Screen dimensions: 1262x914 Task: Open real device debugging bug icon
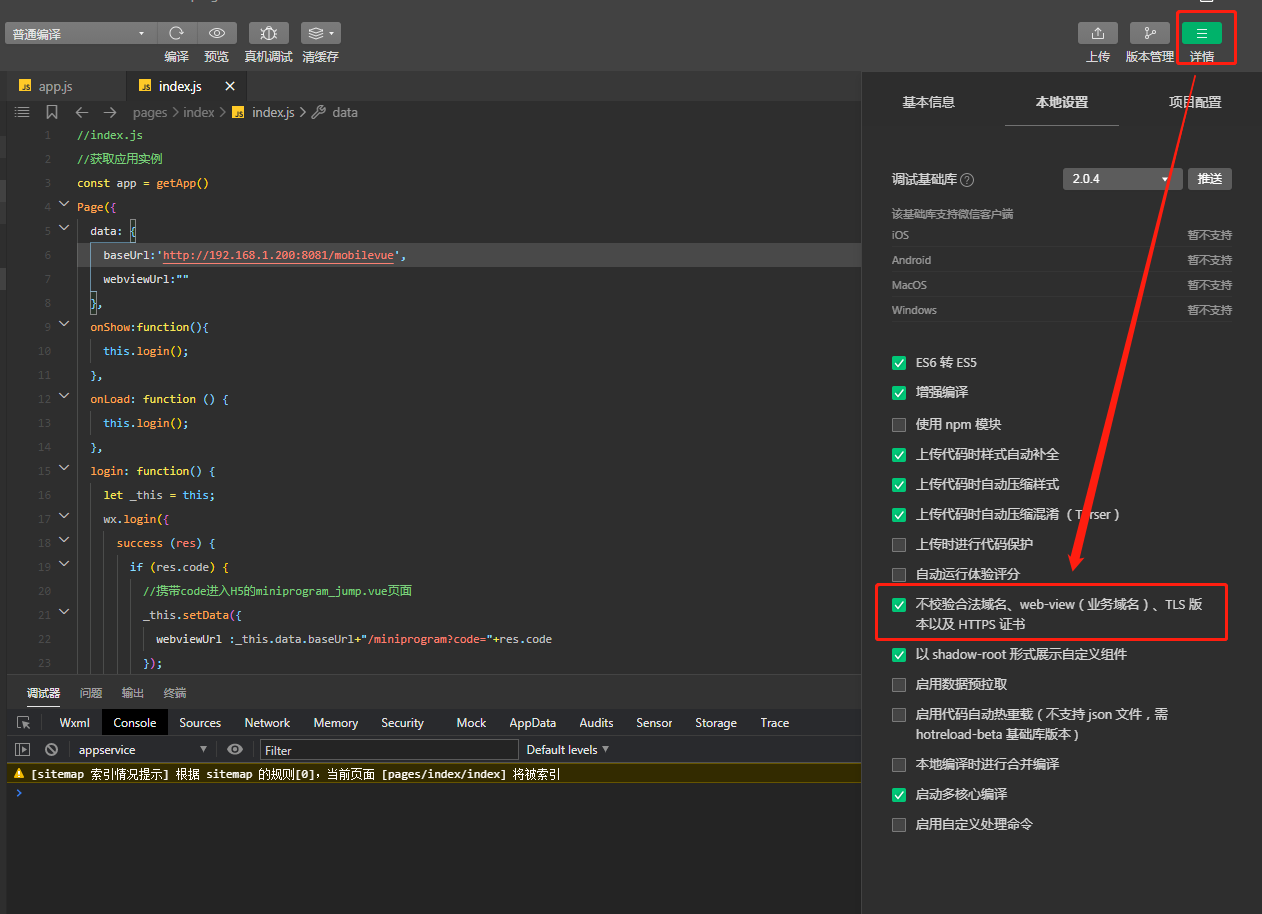pyautogui.click(x=268, y=33)
